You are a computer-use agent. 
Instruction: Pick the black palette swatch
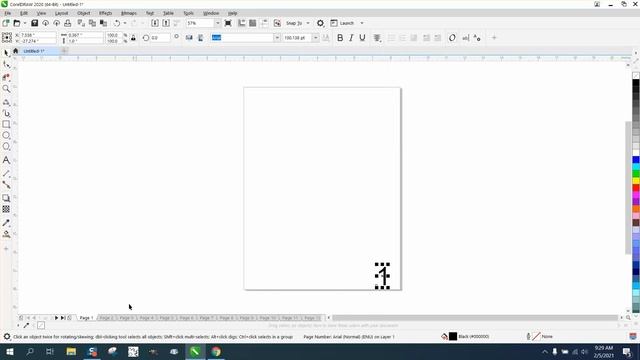tap(636, 83)
